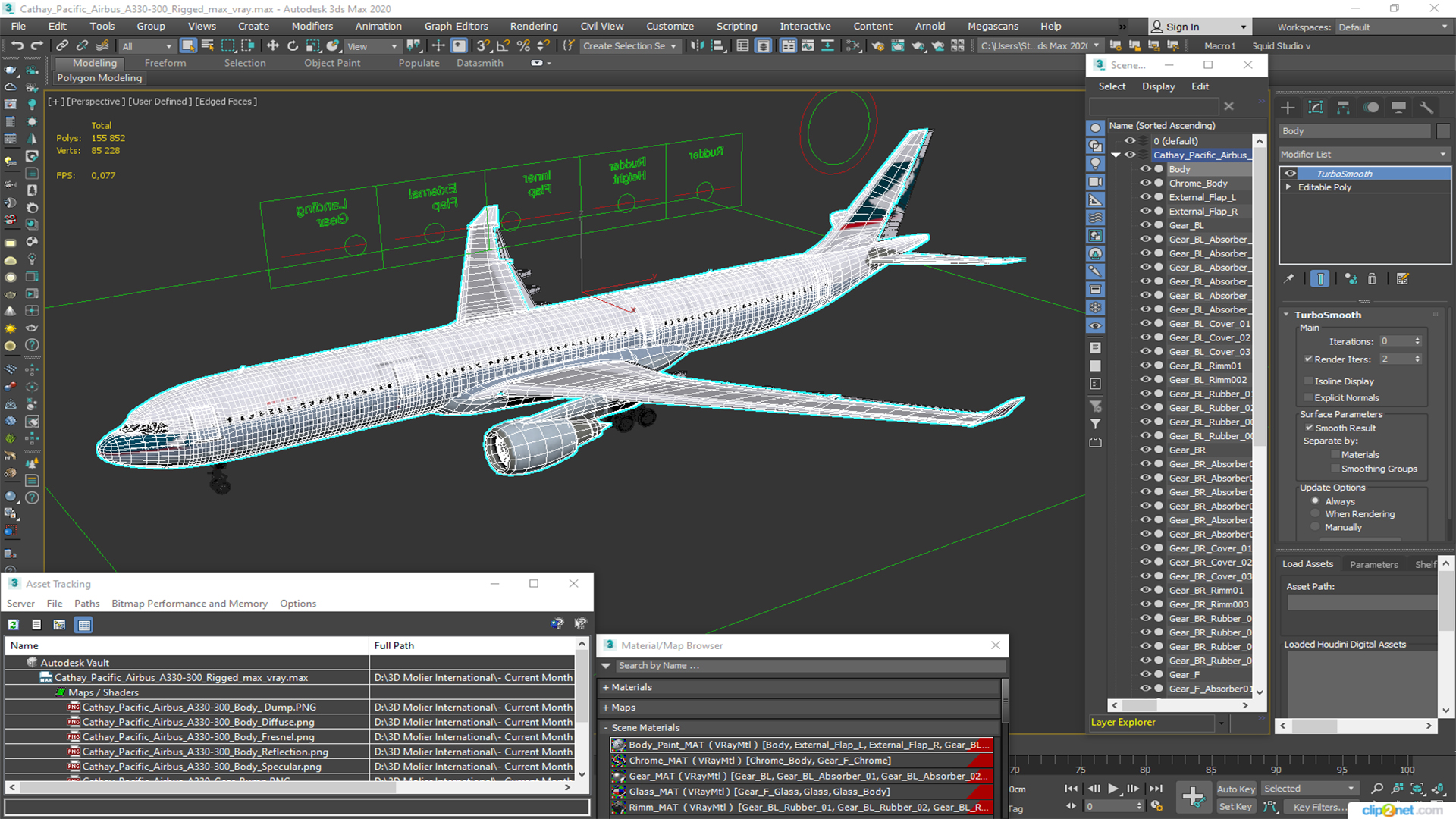The image size is (1456, 819).
Task: Open Paths menu in Asset Tracking
Action: (86, 604)
